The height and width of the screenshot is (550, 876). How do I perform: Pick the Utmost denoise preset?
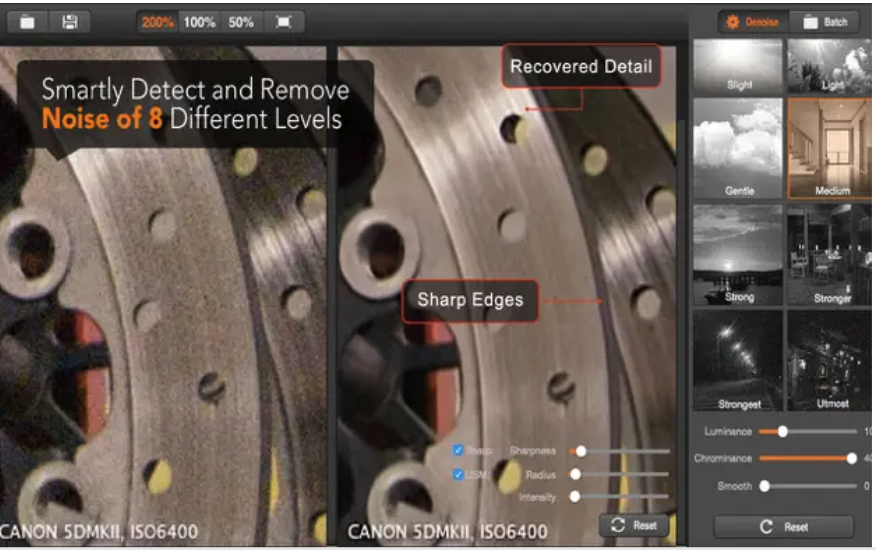pos(829,361)
